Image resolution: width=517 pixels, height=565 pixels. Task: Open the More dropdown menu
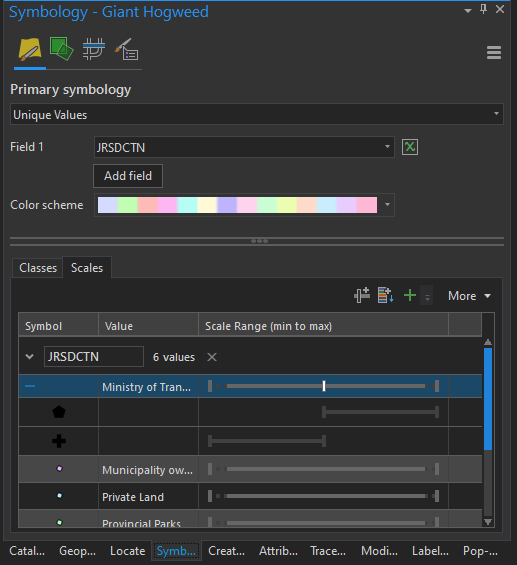tap(469, 296)
